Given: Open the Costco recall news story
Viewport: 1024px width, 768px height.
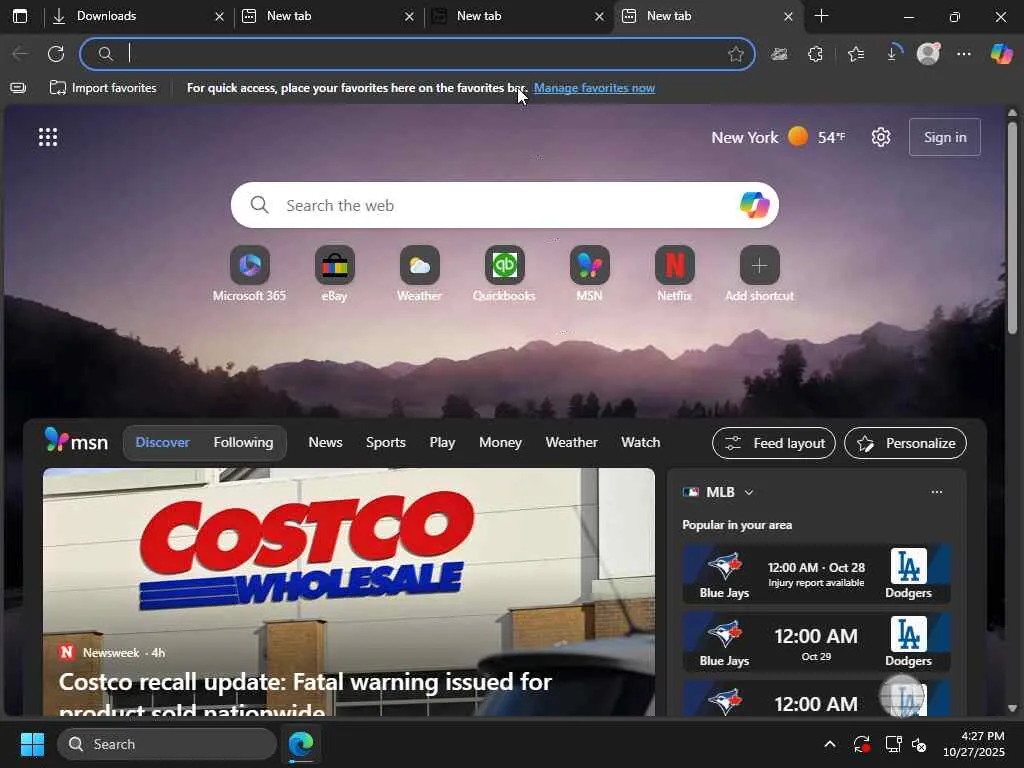Looking at the screenshot, I should click(349, 592).
